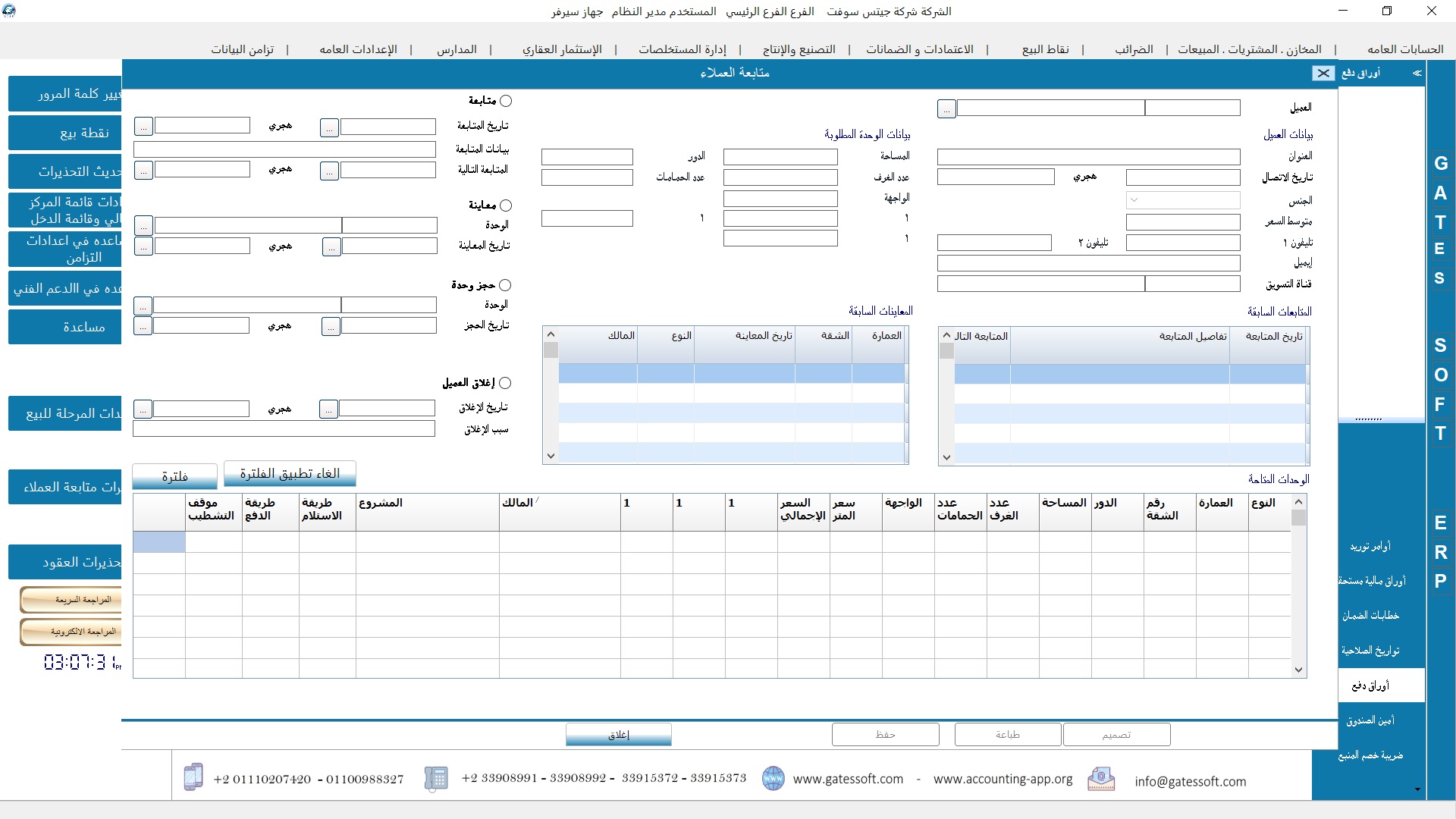
Task: Click the mobile phone icon in footer
Action: [193, 777]
